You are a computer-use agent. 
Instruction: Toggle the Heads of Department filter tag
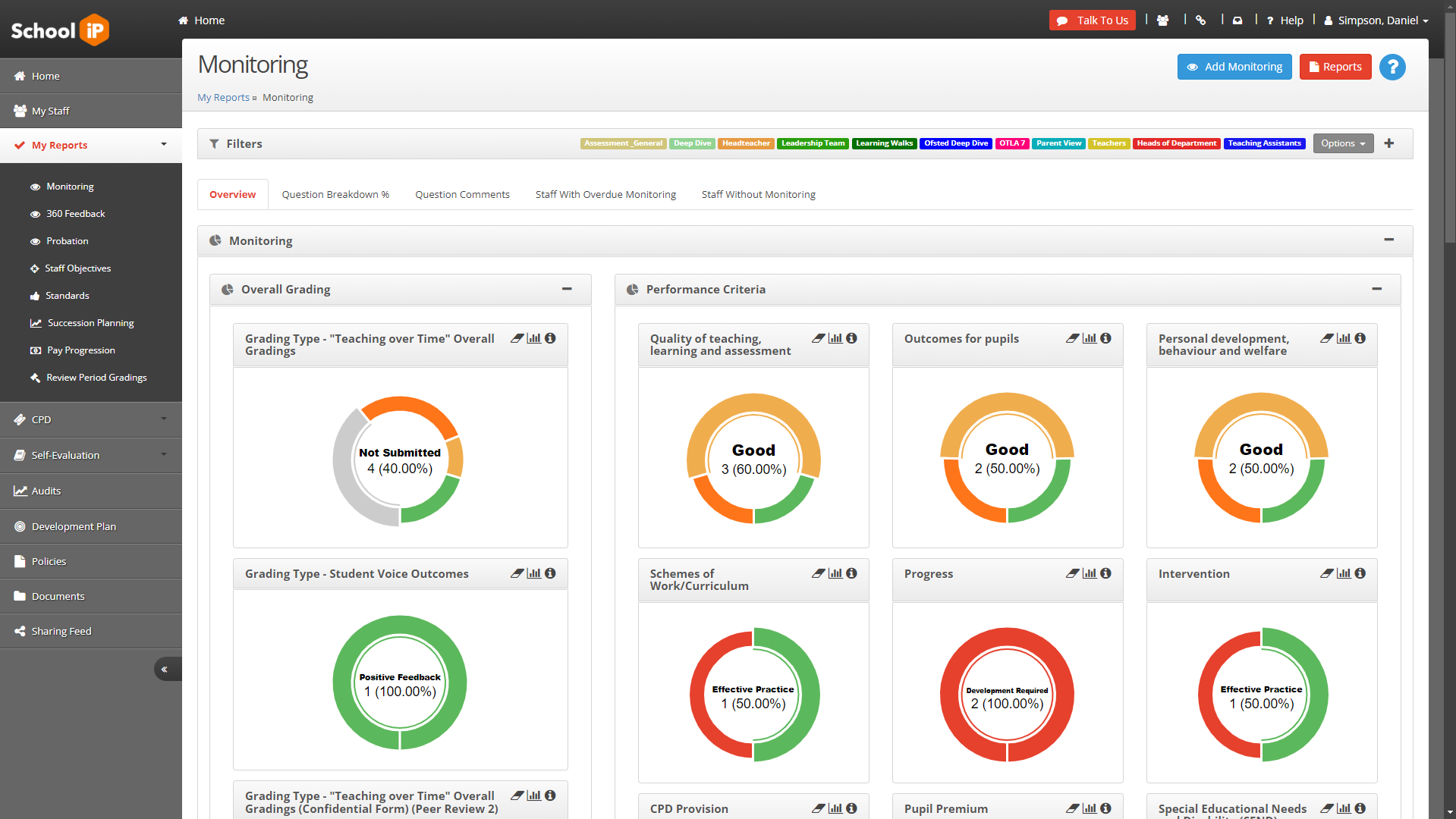click(x=1177, y=143)
